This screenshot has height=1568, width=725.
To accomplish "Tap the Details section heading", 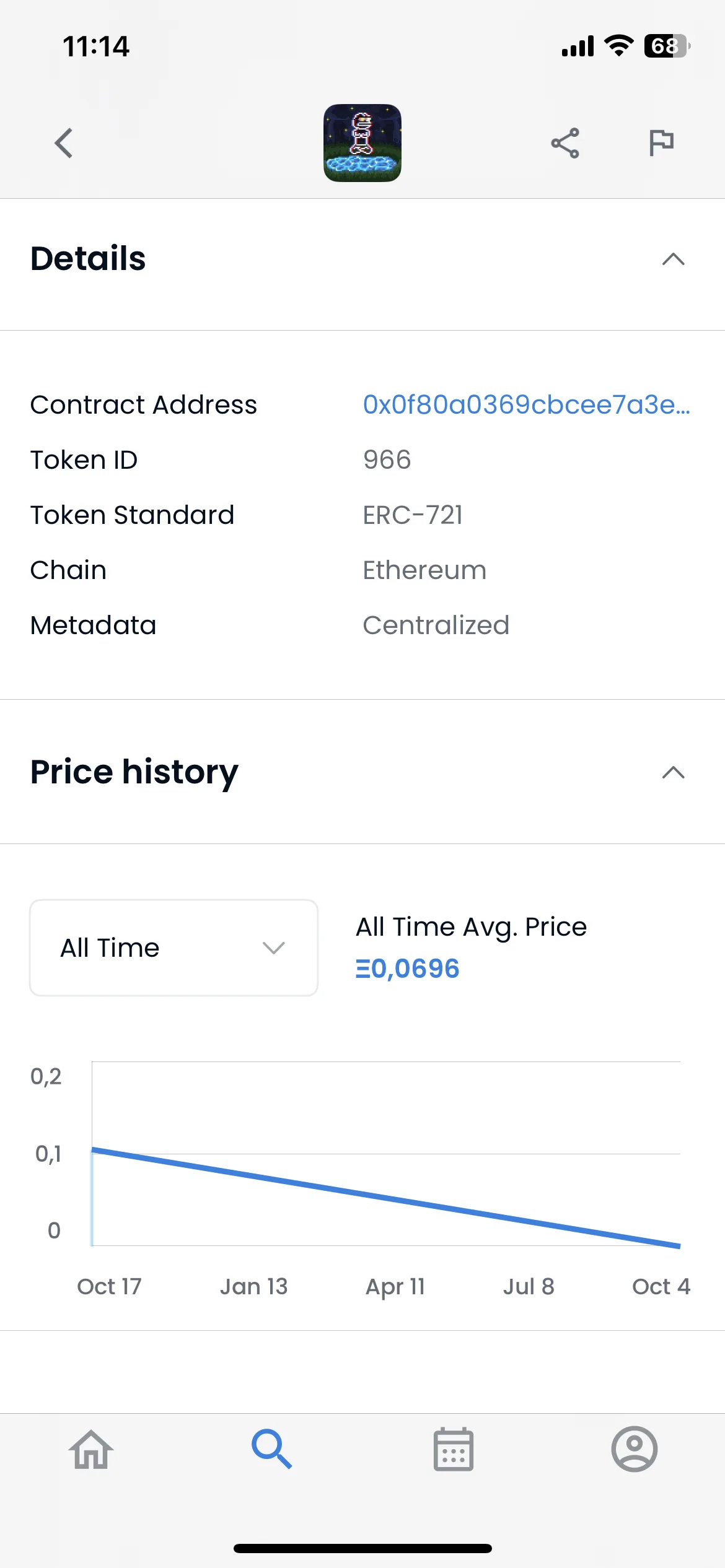I will (88, 258).
